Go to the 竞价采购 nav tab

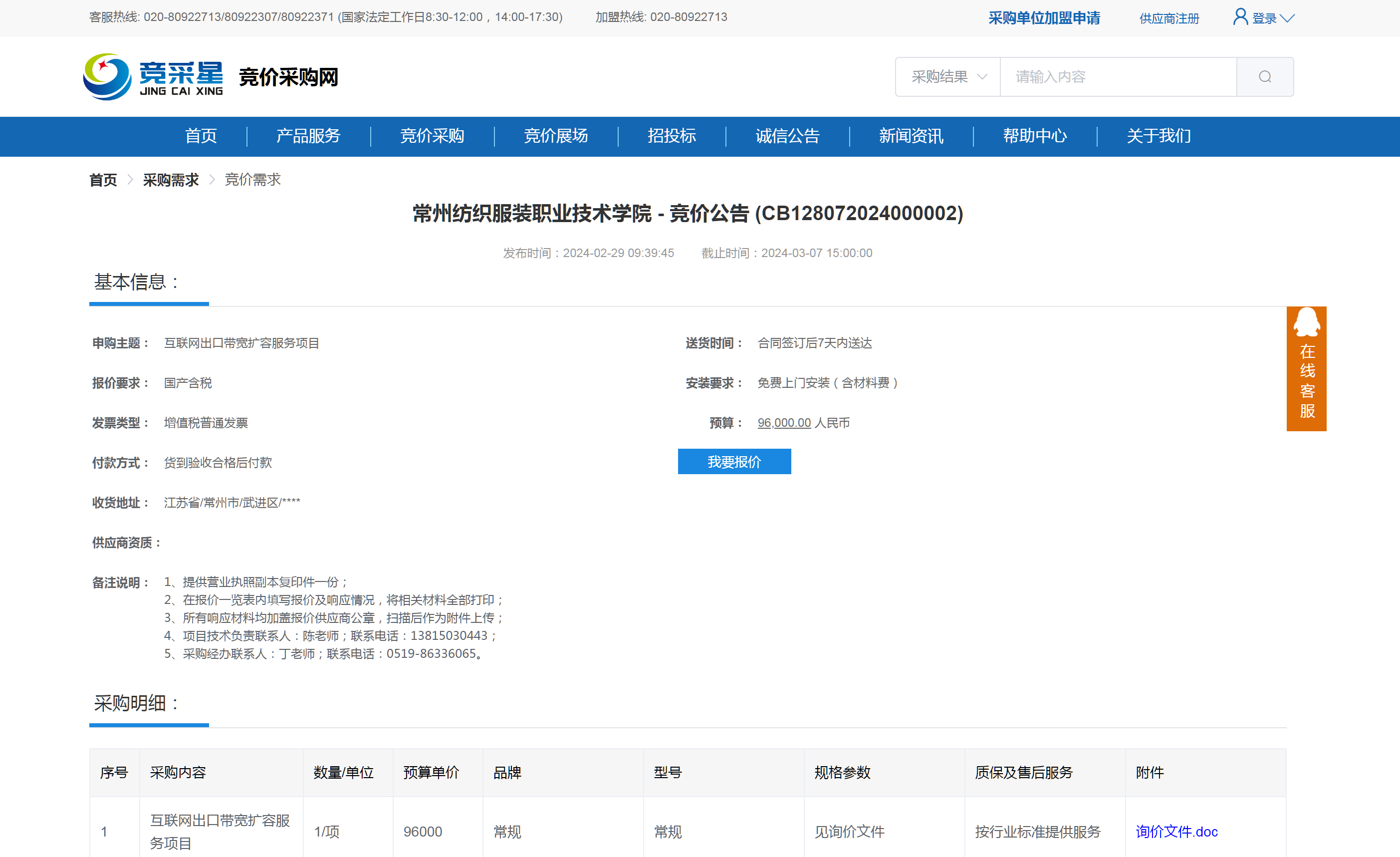[432, 136]
